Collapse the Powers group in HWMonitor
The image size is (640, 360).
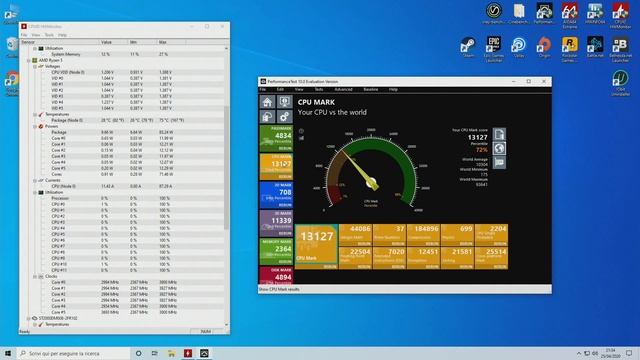[x=35, y=127]
